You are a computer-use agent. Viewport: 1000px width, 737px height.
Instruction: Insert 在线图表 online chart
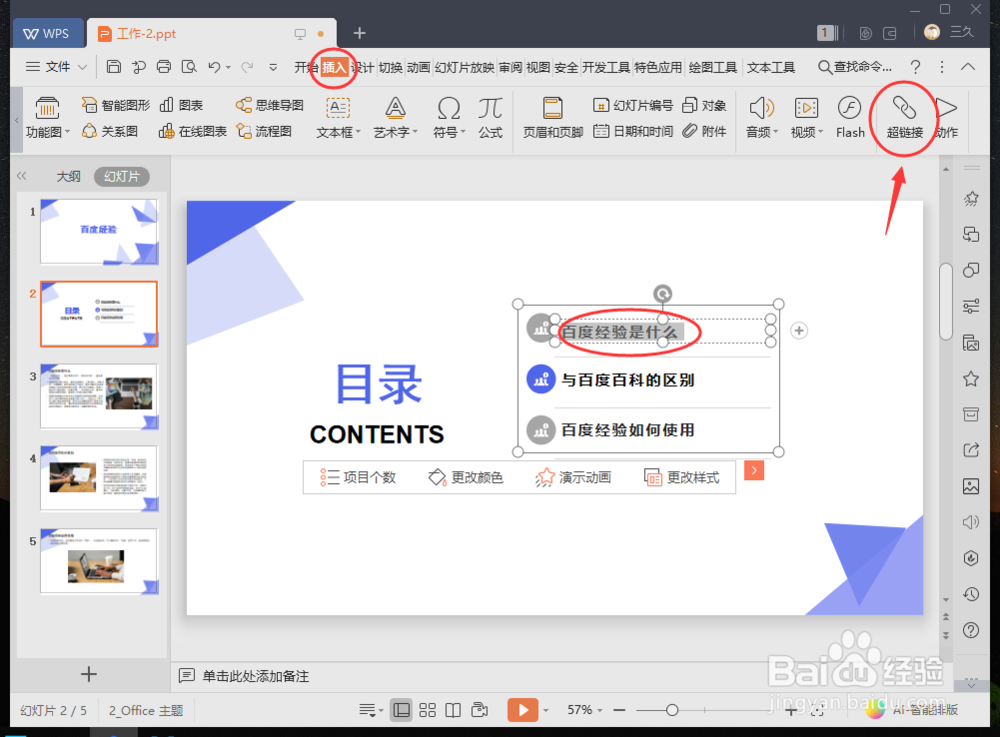pyautogui.click(x=193, y=131)
